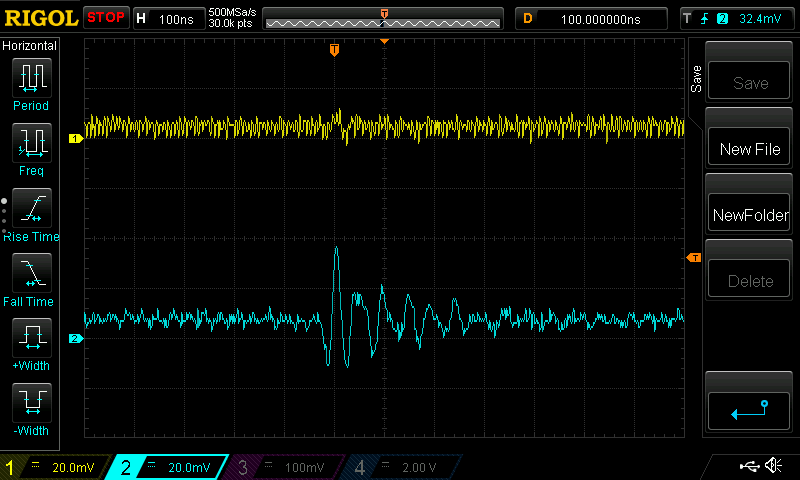Click the Horizontal menu title
The image size is (800, 480).
[x=30, y=46]
